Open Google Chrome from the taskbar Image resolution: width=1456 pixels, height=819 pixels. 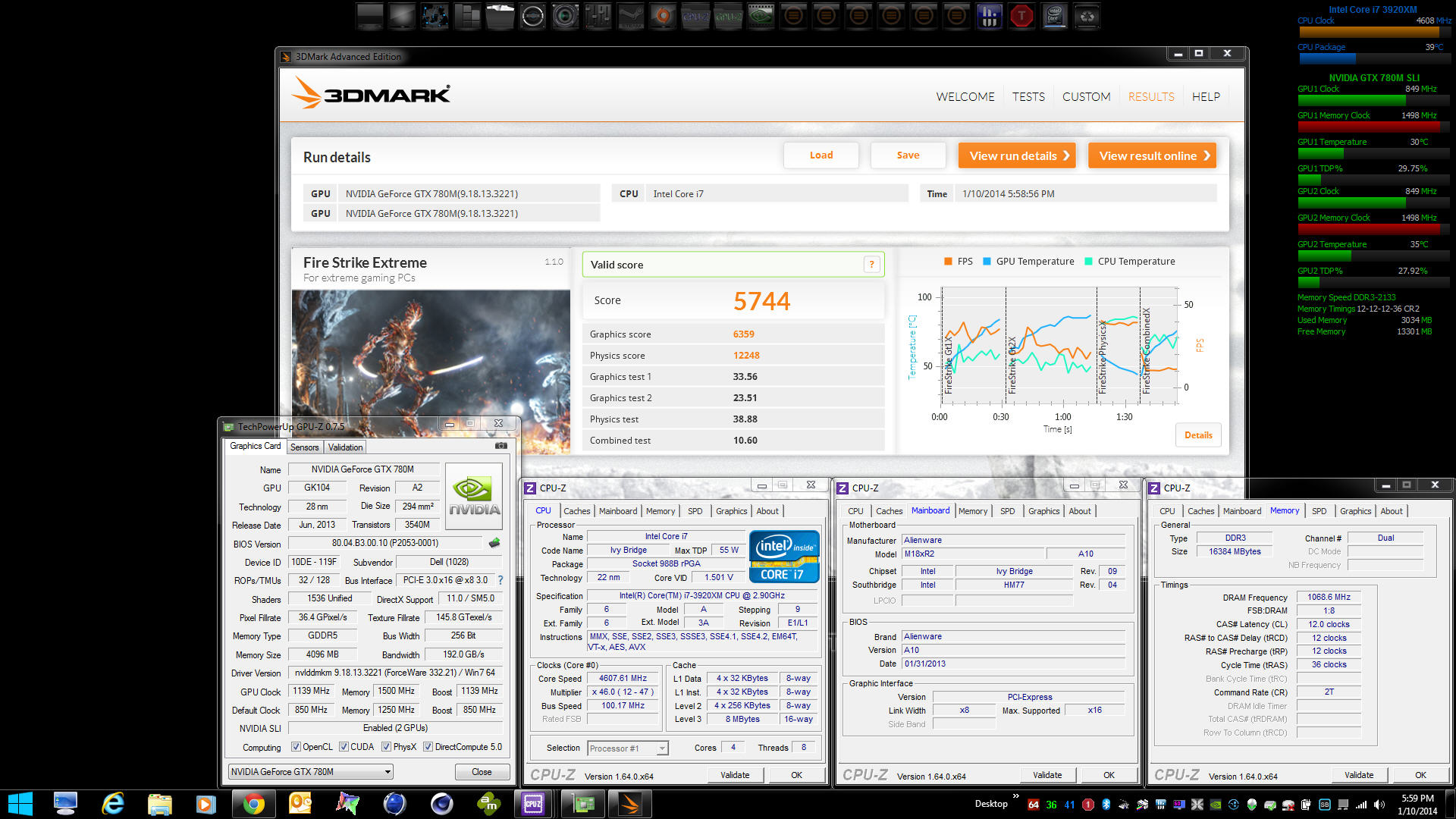[x=253, y=804]
